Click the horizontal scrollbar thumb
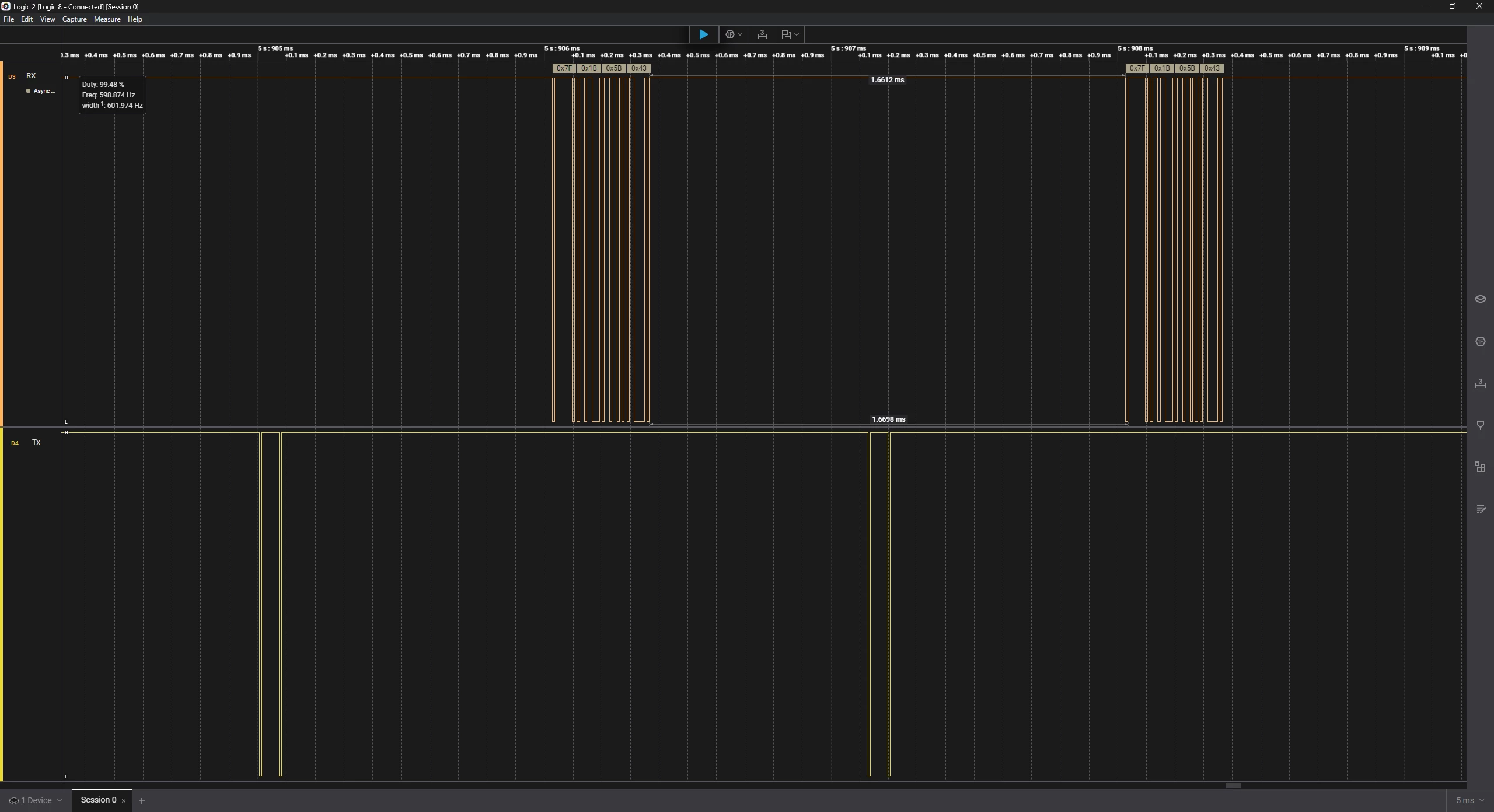 tap(1233, 786)
